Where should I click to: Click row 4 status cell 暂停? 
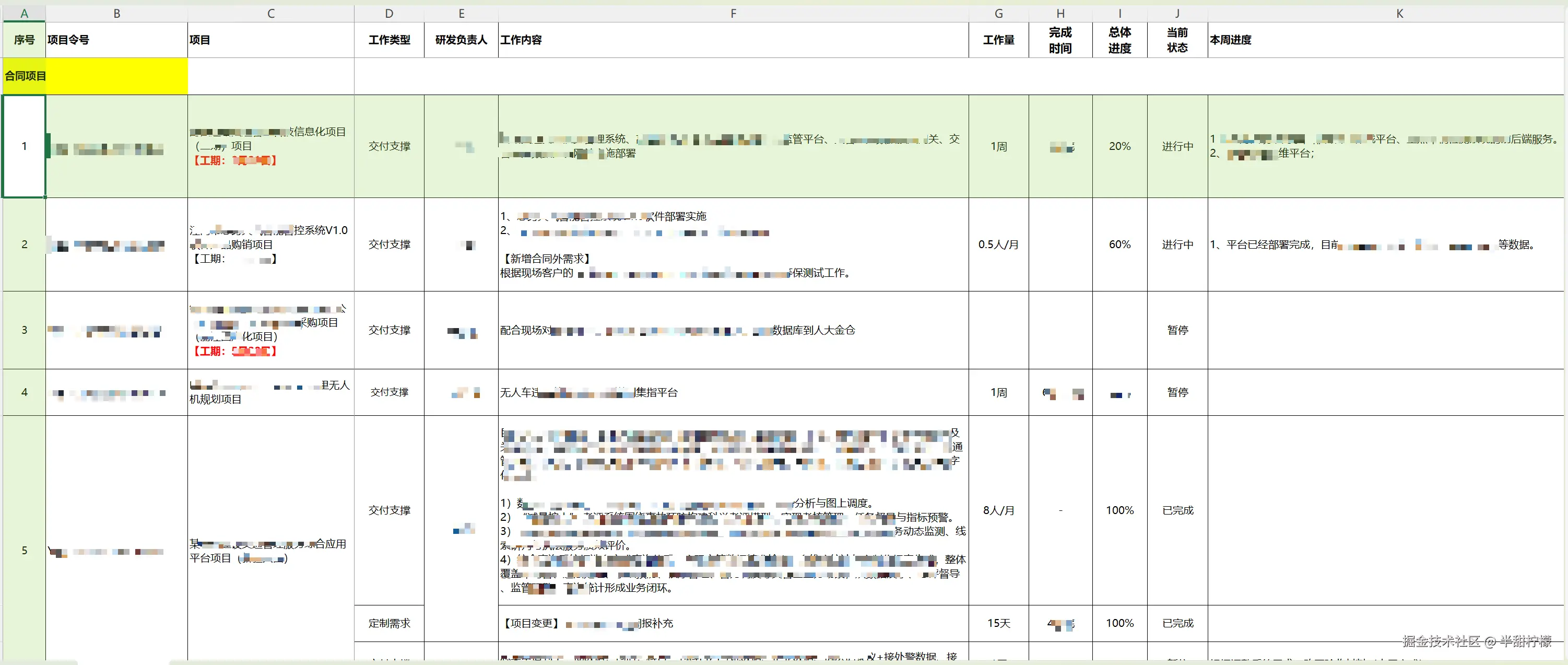[x=1177, y=392]
